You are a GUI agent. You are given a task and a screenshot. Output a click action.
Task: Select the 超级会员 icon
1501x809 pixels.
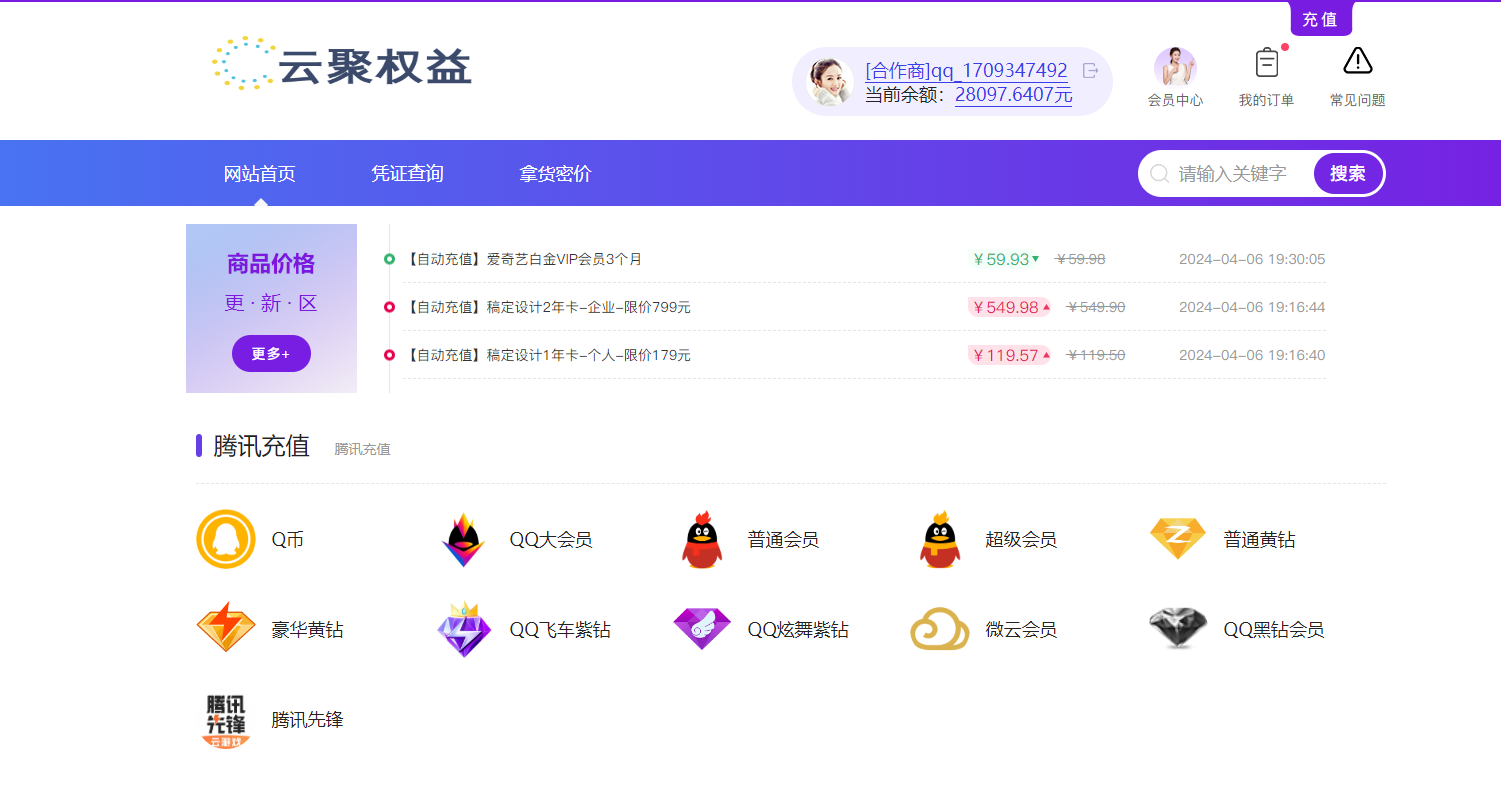tap(939, 538)
